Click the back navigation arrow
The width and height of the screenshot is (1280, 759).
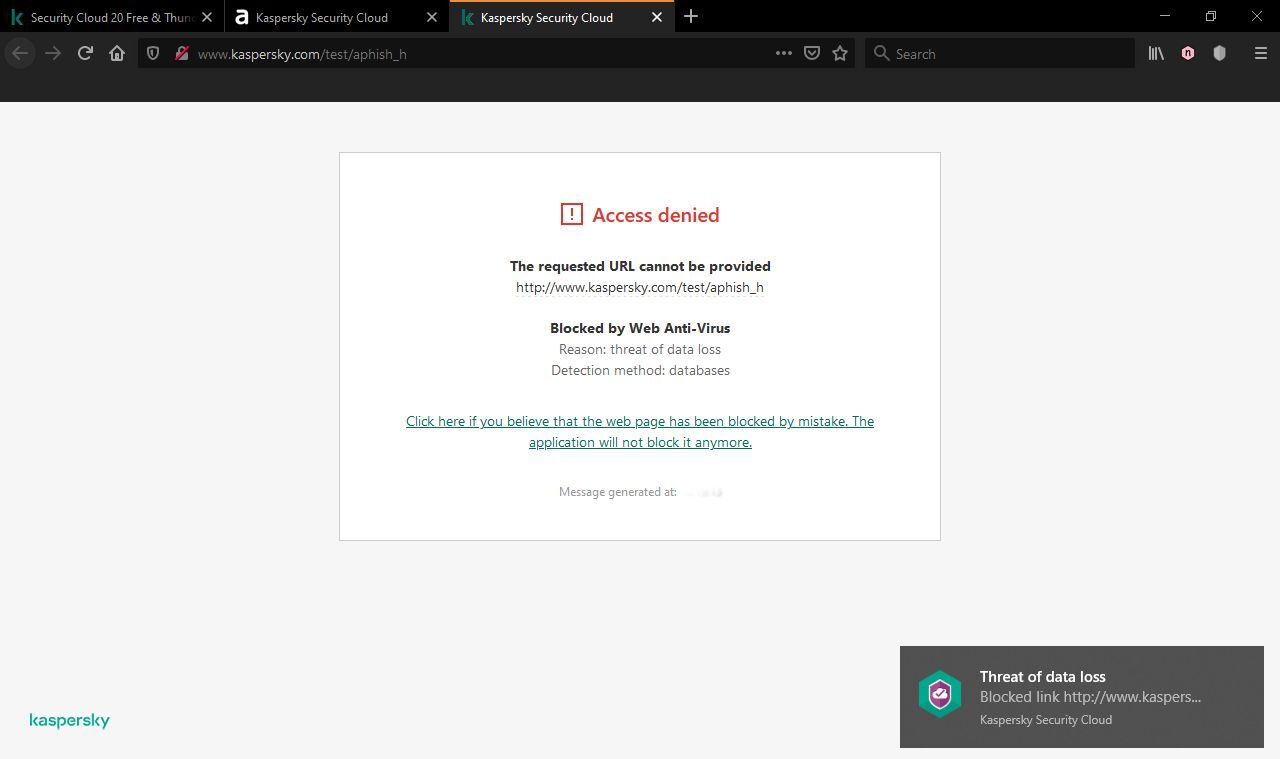tap(20, 54)
